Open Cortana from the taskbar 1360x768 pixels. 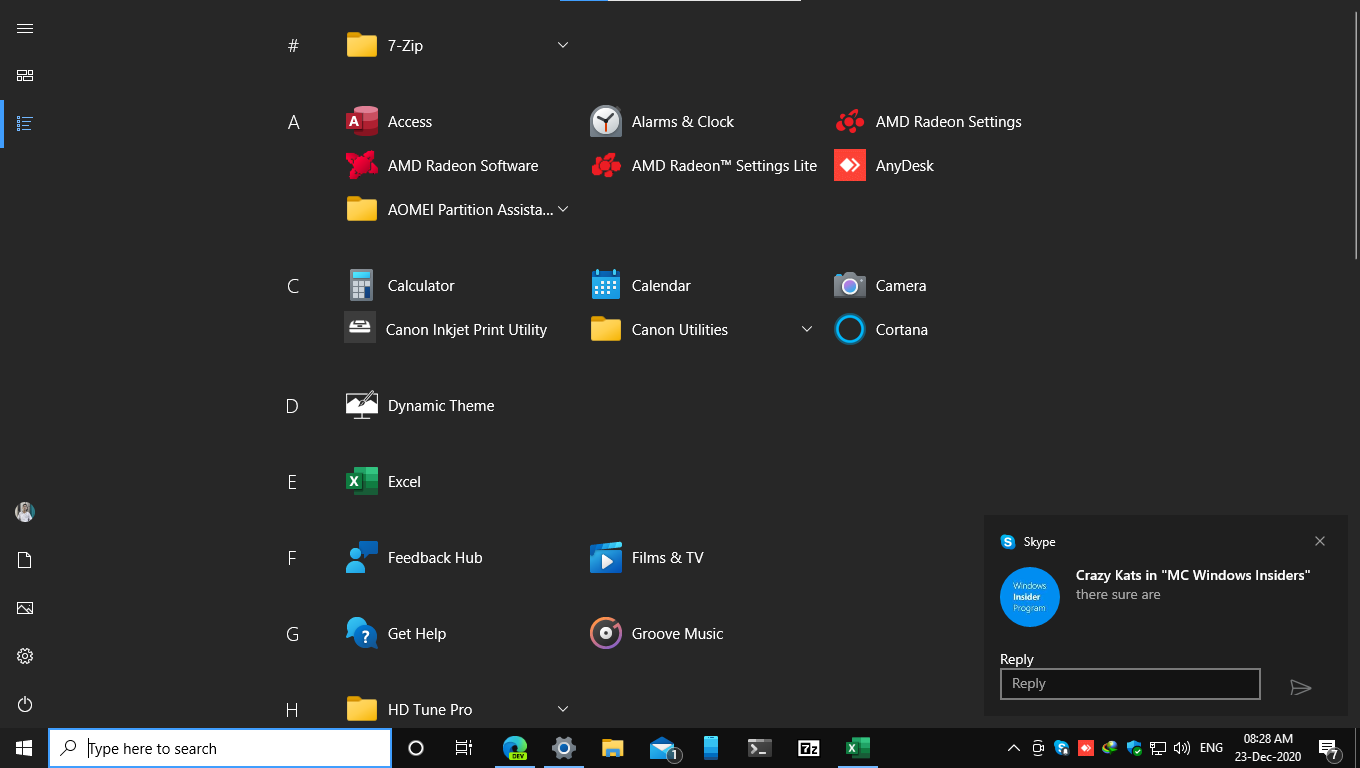416,748
